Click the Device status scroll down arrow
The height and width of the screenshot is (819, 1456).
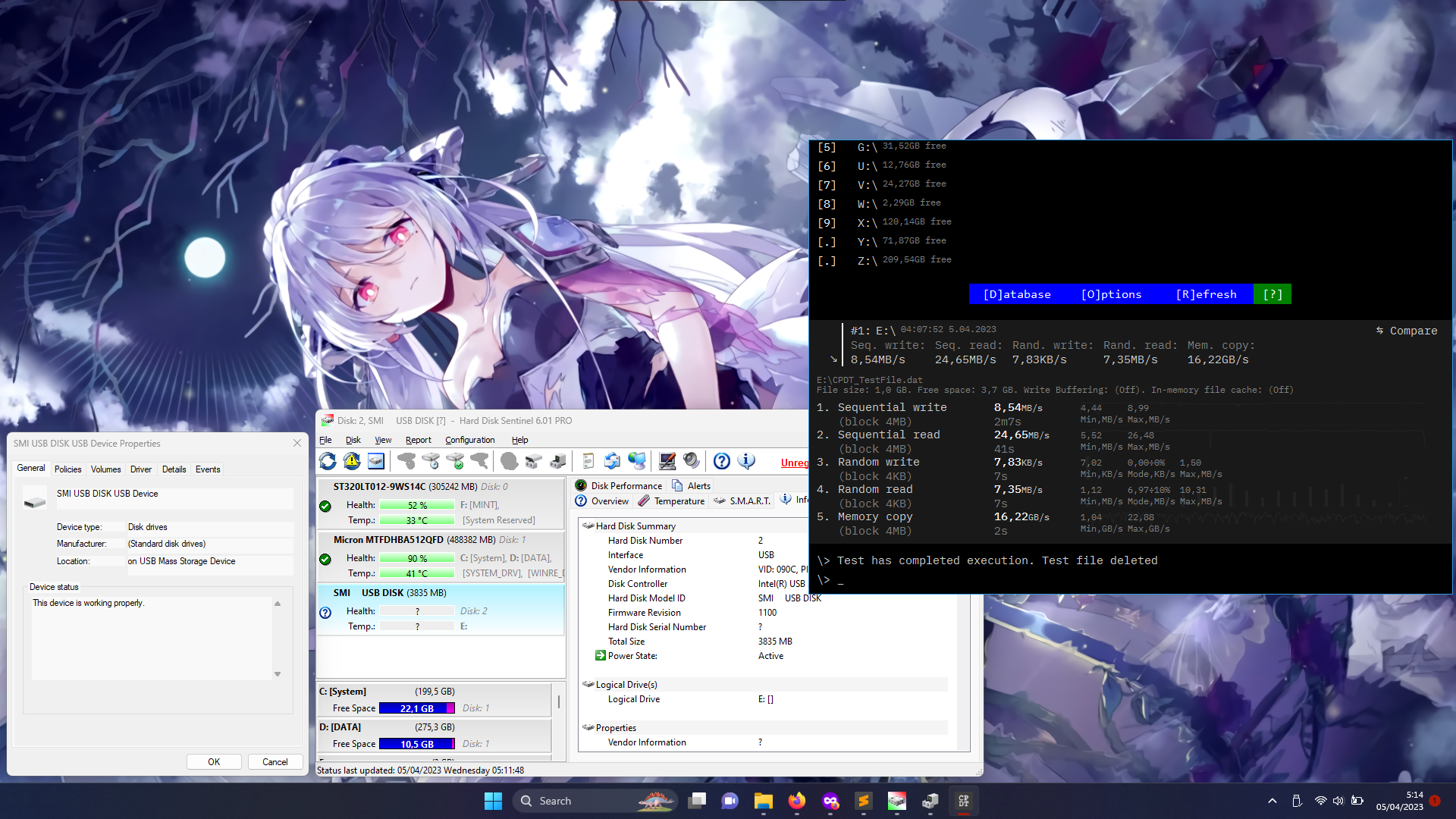point(278,673)
